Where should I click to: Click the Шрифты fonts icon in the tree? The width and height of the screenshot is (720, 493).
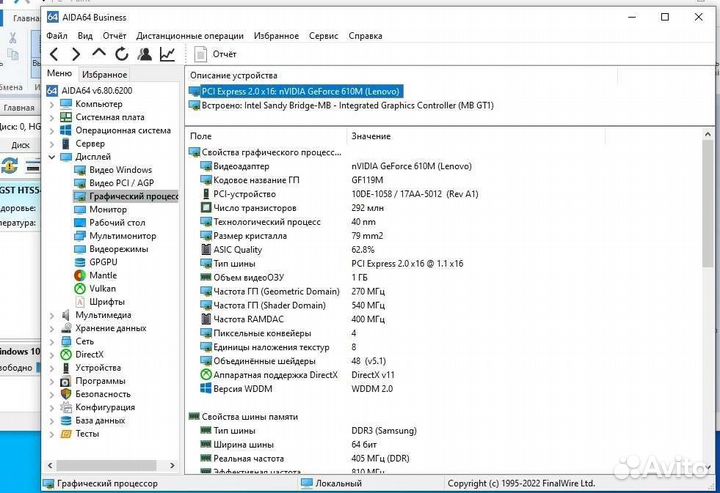[x=80, y=302]
